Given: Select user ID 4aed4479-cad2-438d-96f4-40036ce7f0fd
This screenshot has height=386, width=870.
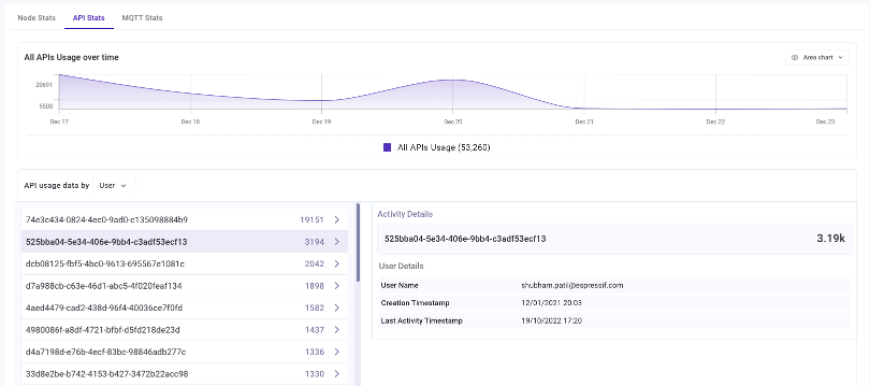Looking at the screenshot, I should coord(104,308).
